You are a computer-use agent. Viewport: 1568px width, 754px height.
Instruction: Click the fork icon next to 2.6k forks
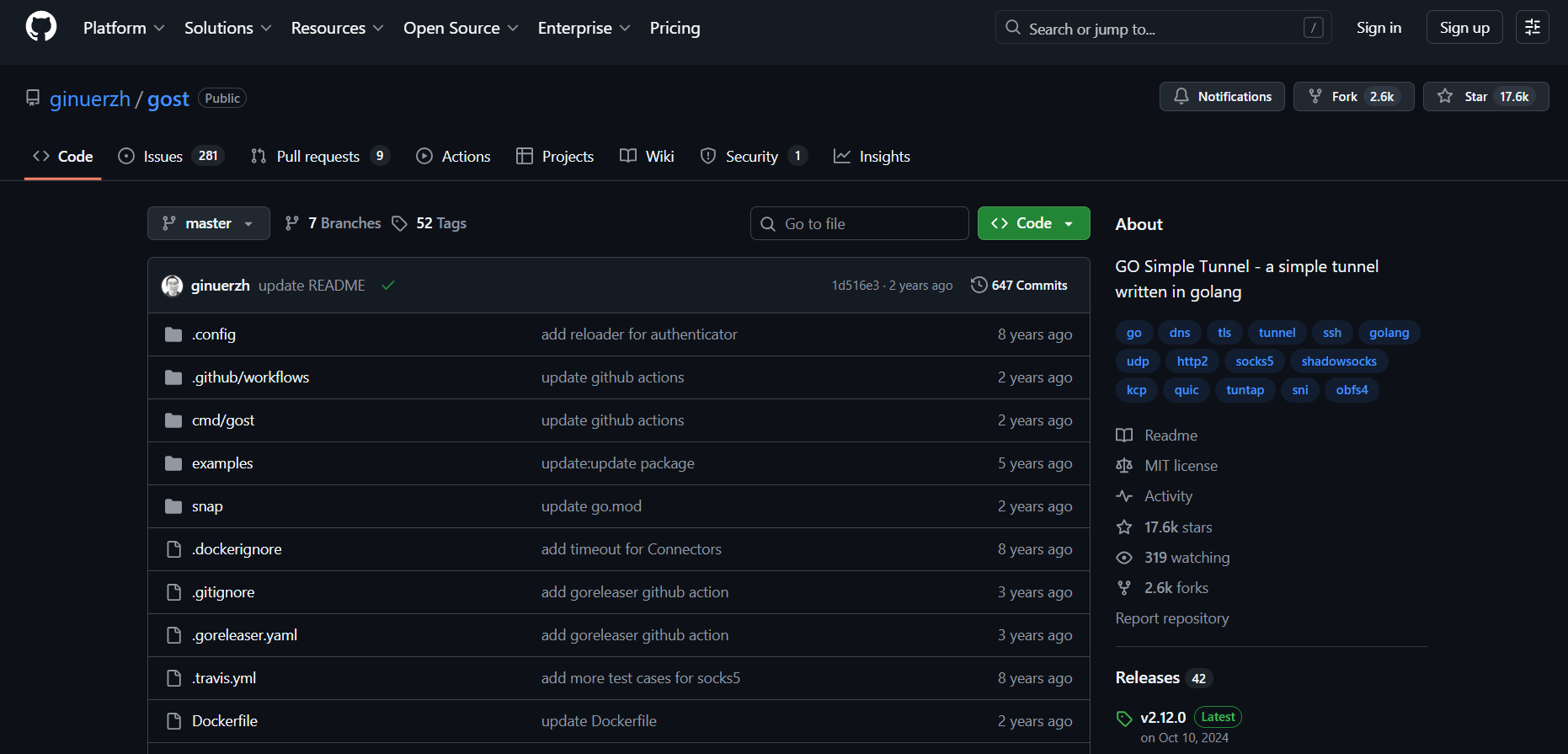tap(1124, 588)
